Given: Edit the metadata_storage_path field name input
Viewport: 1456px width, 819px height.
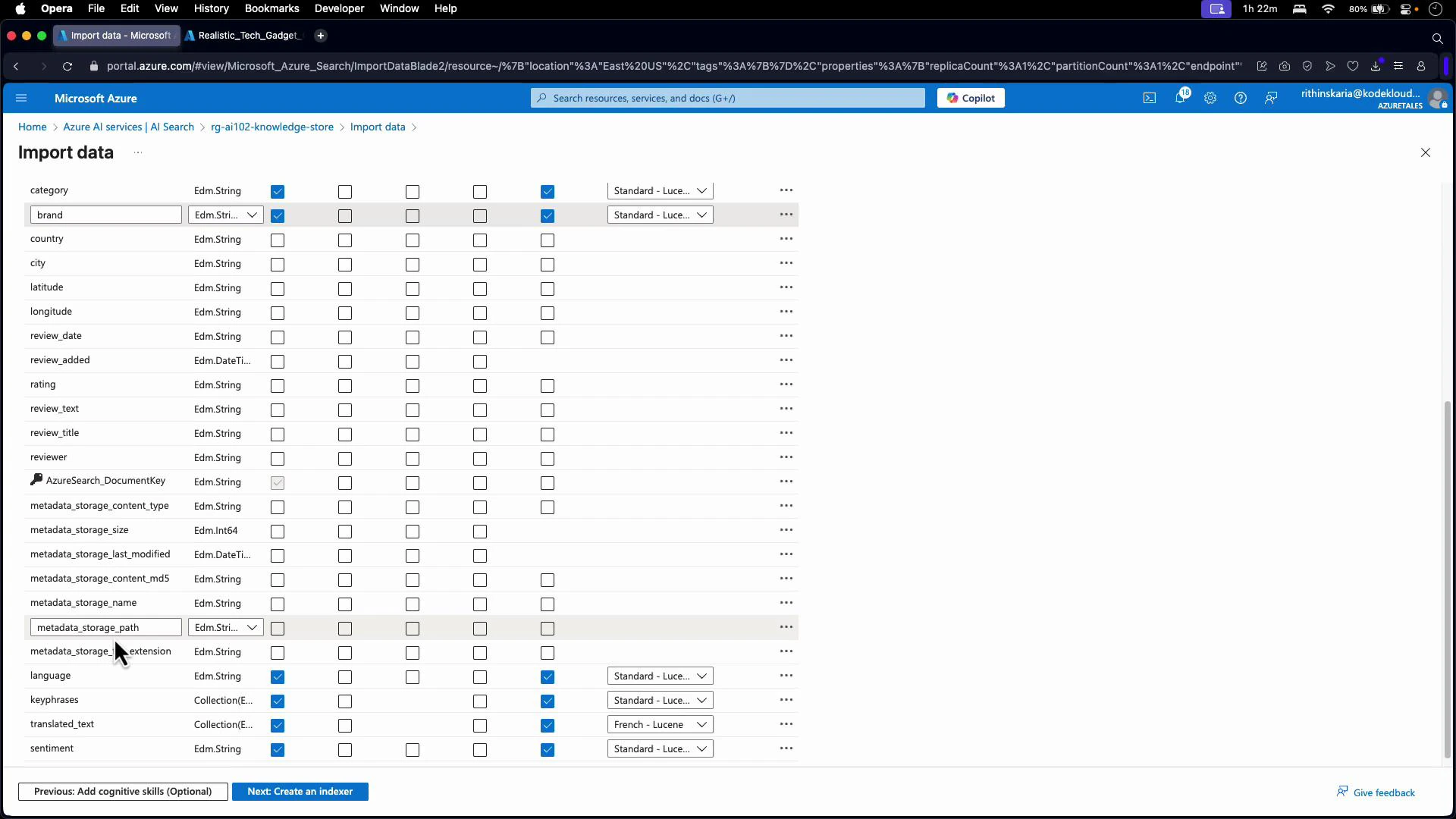Looking at the screenshot, I should (105, 627).
